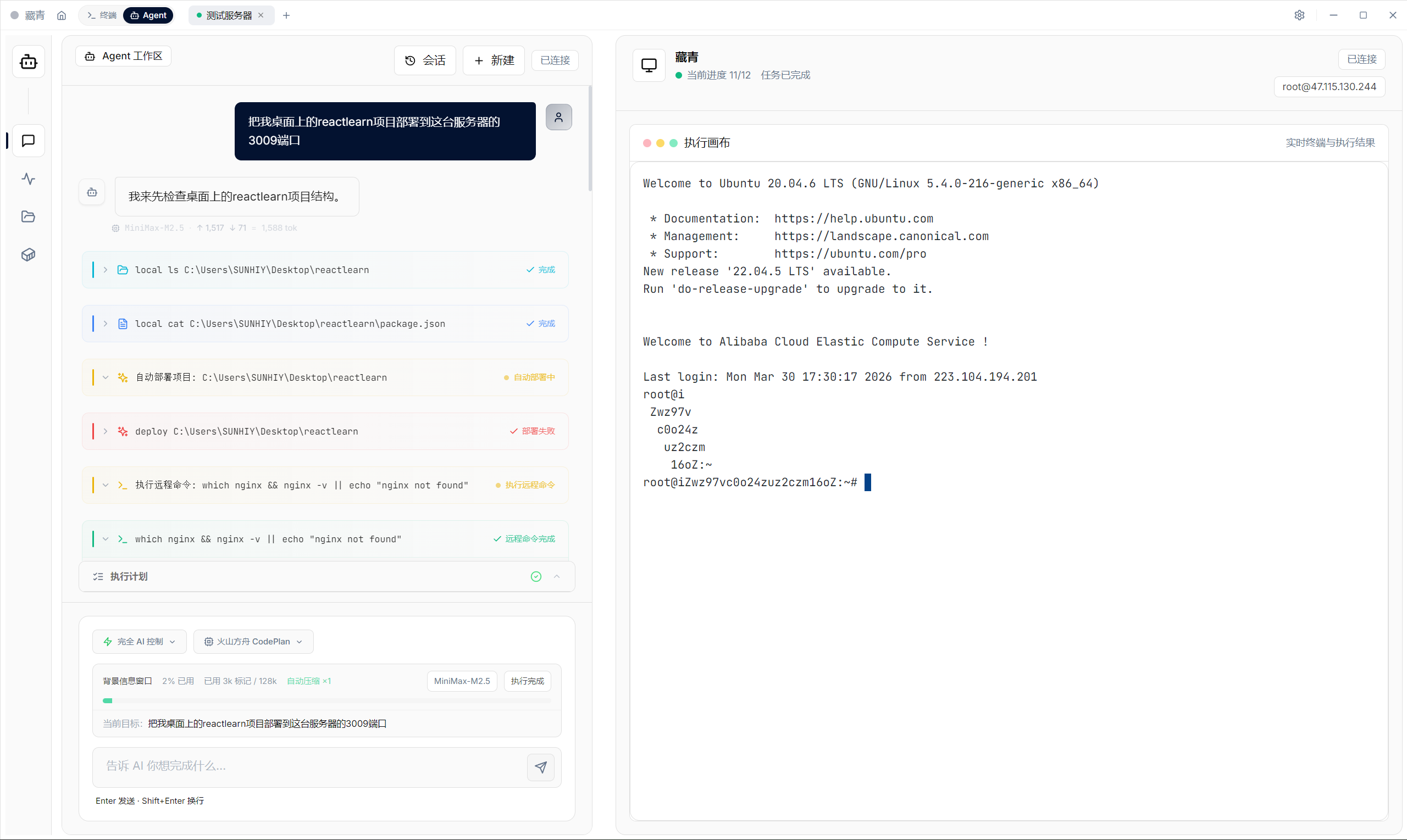1407x840 pixels.
Task: Open the 完全 AI 控制 mode dropdown
Action: pos(139,641)
